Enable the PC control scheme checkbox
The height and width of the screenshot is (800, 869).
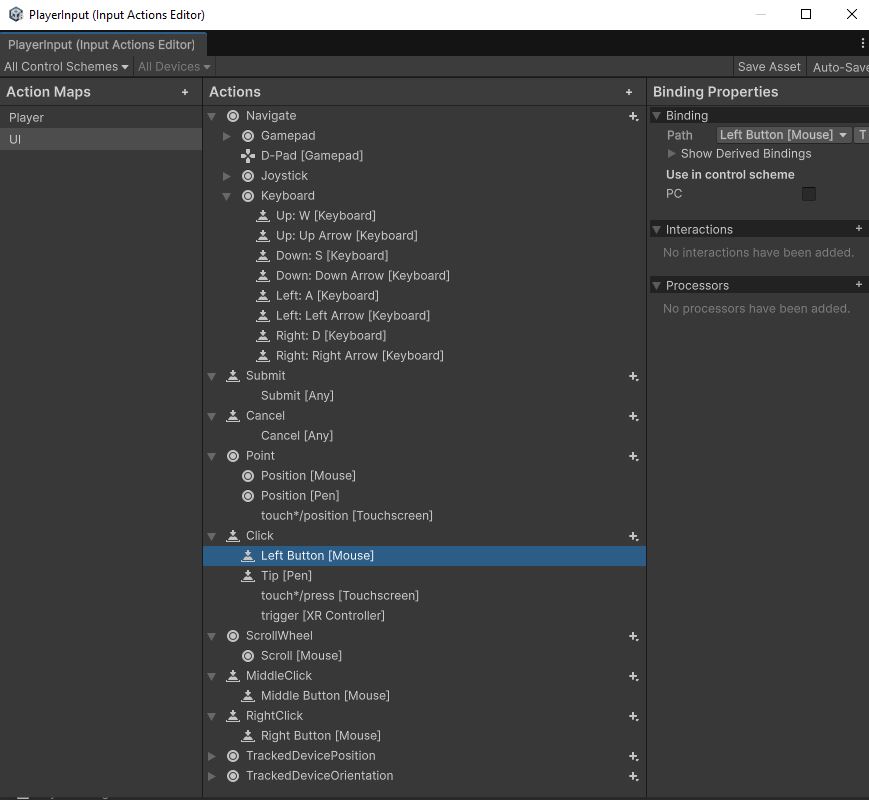click(809, 194)
